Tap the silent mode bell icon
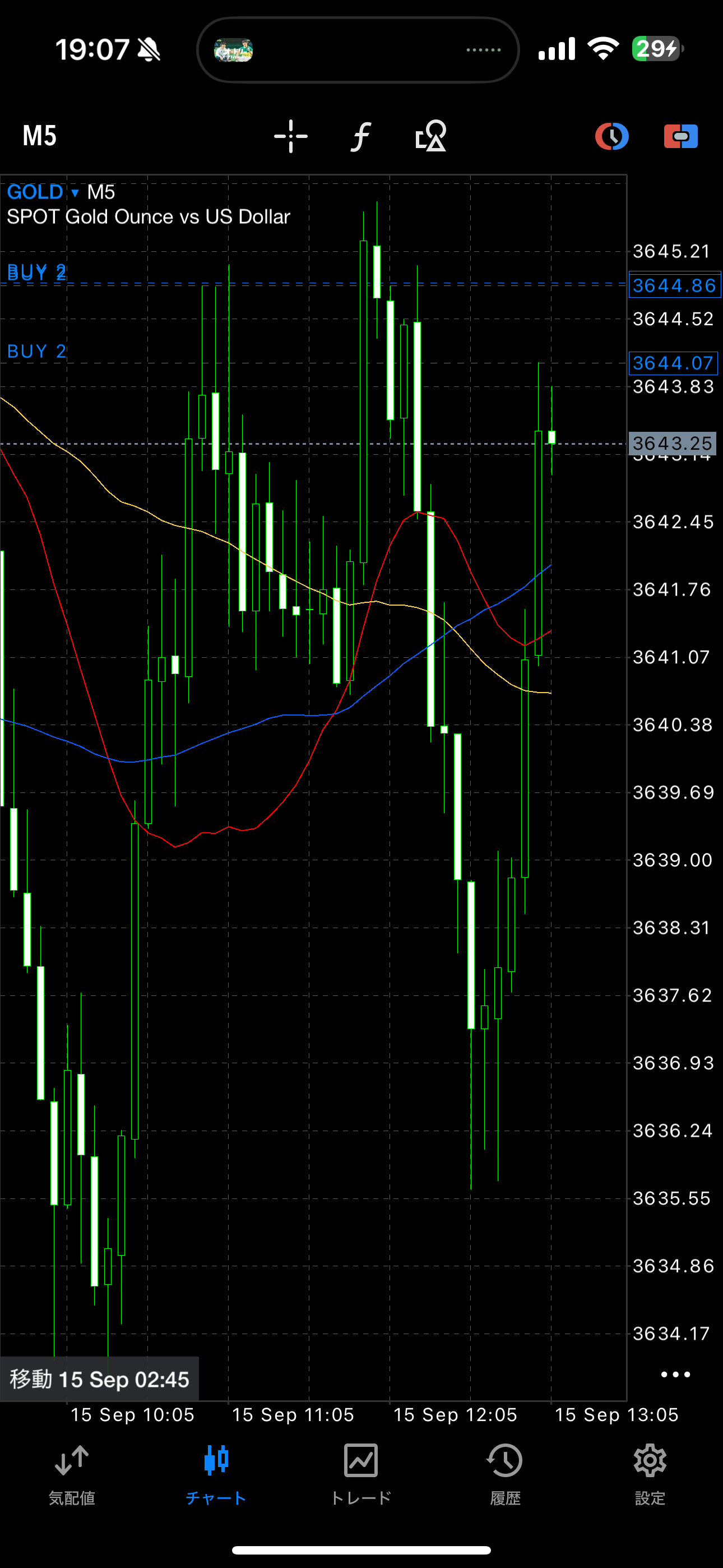The width and height of the screenshot is (723, 1568). click(149, 50)
